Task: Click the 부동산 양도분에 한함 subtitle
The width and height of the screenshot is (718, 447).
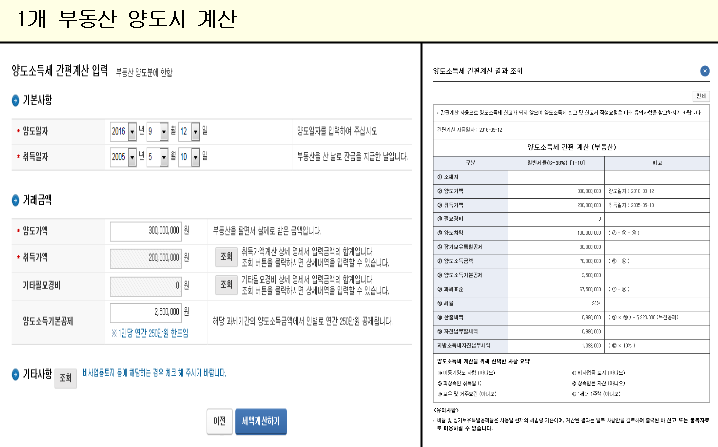Action: [144, 72]
